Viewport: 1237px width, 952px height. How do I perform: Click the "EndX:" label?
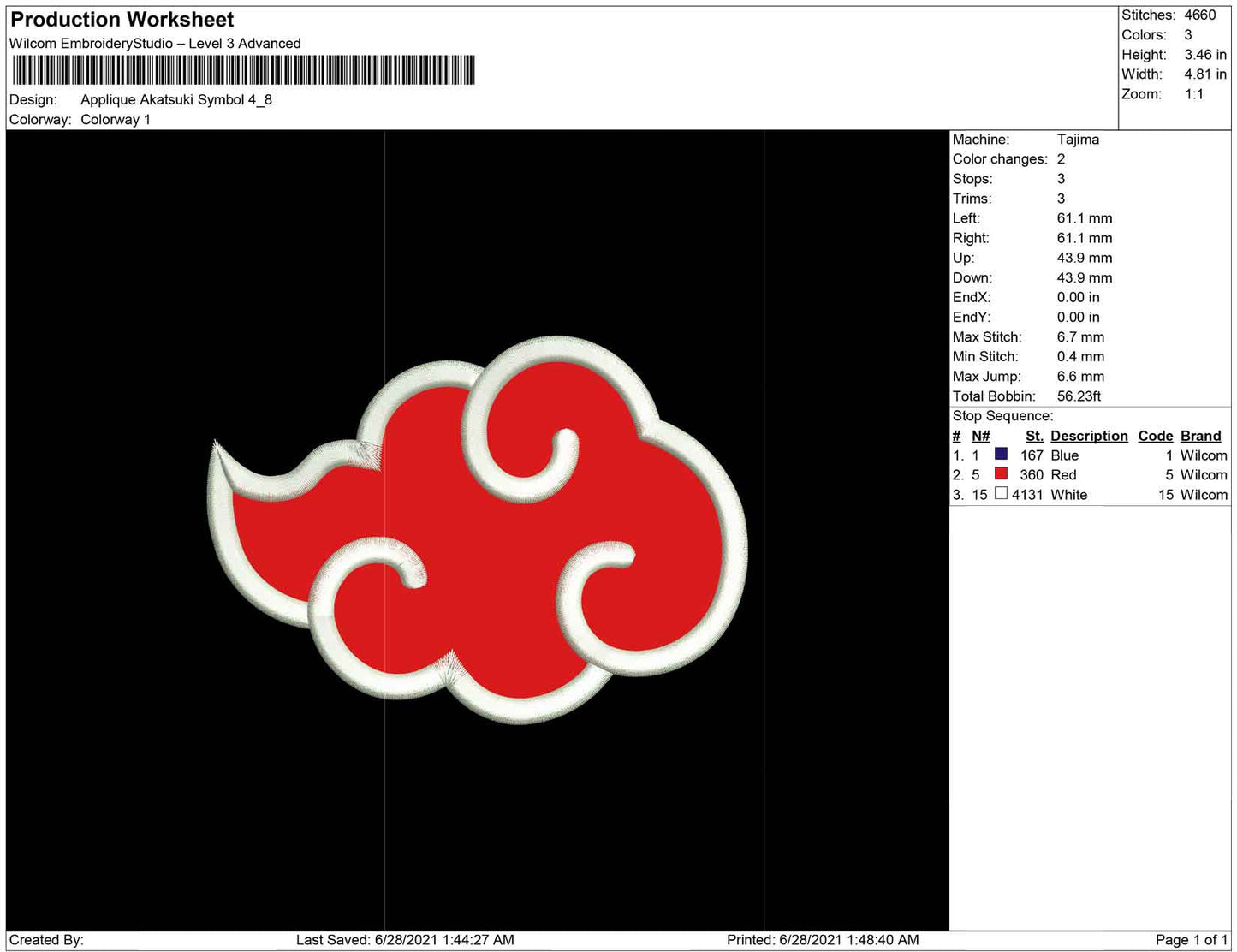click(x=972, y=297)
